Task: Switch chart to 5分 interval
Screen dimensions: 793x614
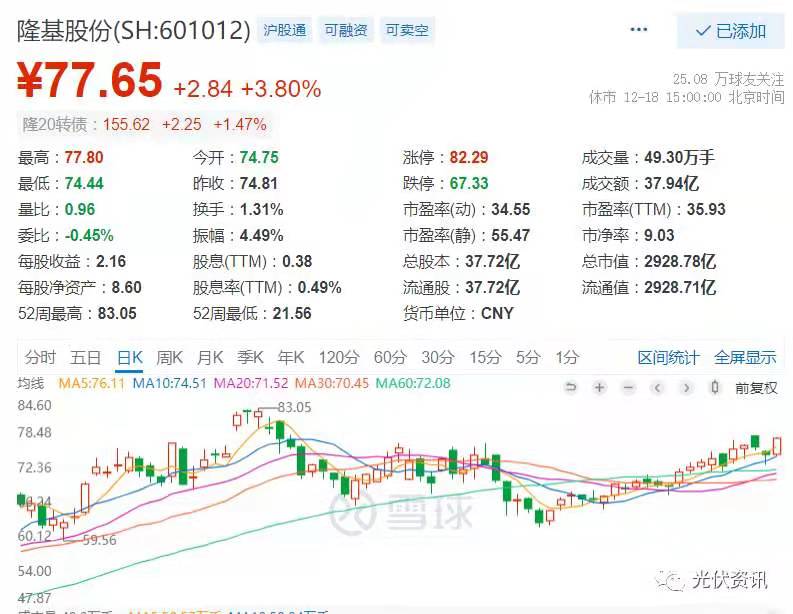Action: pos(527,357)
